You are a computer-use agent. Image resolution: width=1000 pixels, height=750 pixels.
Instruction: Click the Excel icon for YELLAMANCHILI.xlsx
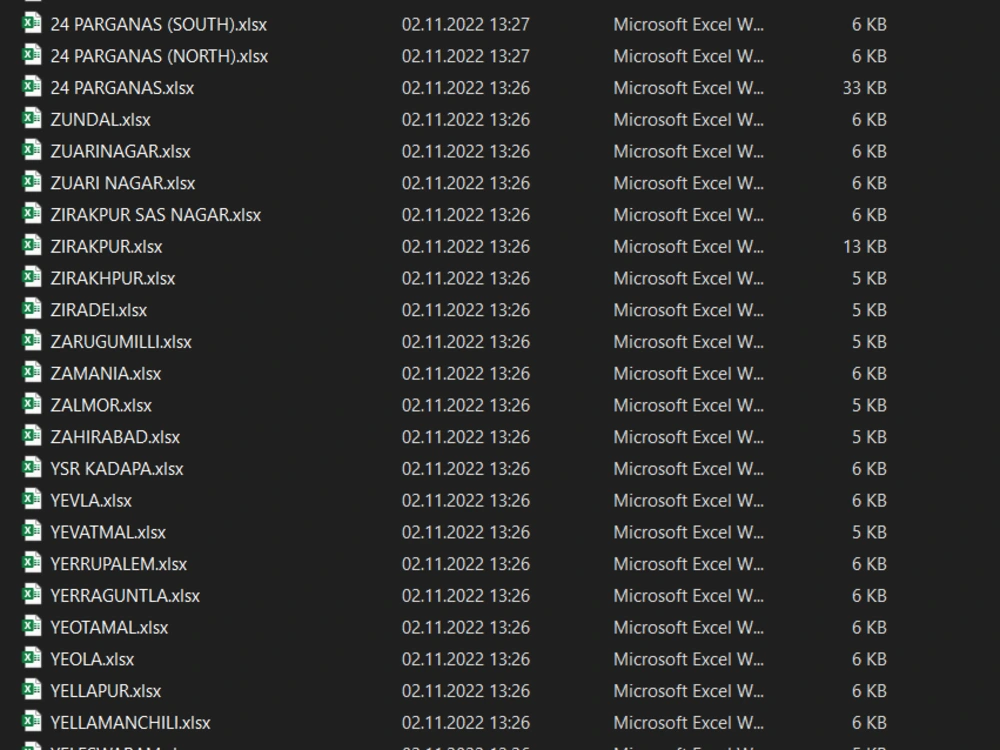pos(31,722)
